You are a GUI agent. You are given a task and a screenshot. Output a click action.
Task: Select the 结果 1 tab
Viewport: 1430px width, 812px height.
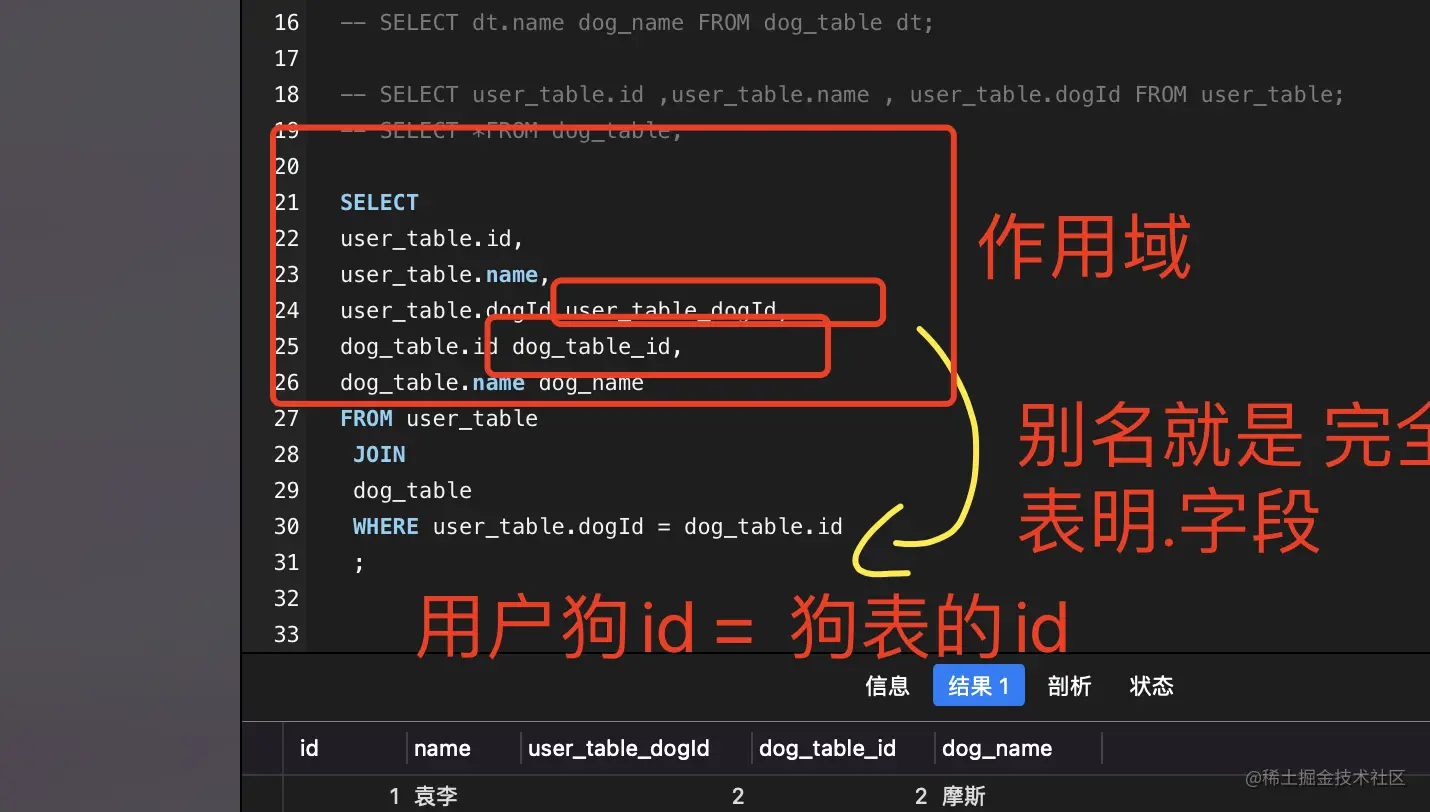pos(978,686)
